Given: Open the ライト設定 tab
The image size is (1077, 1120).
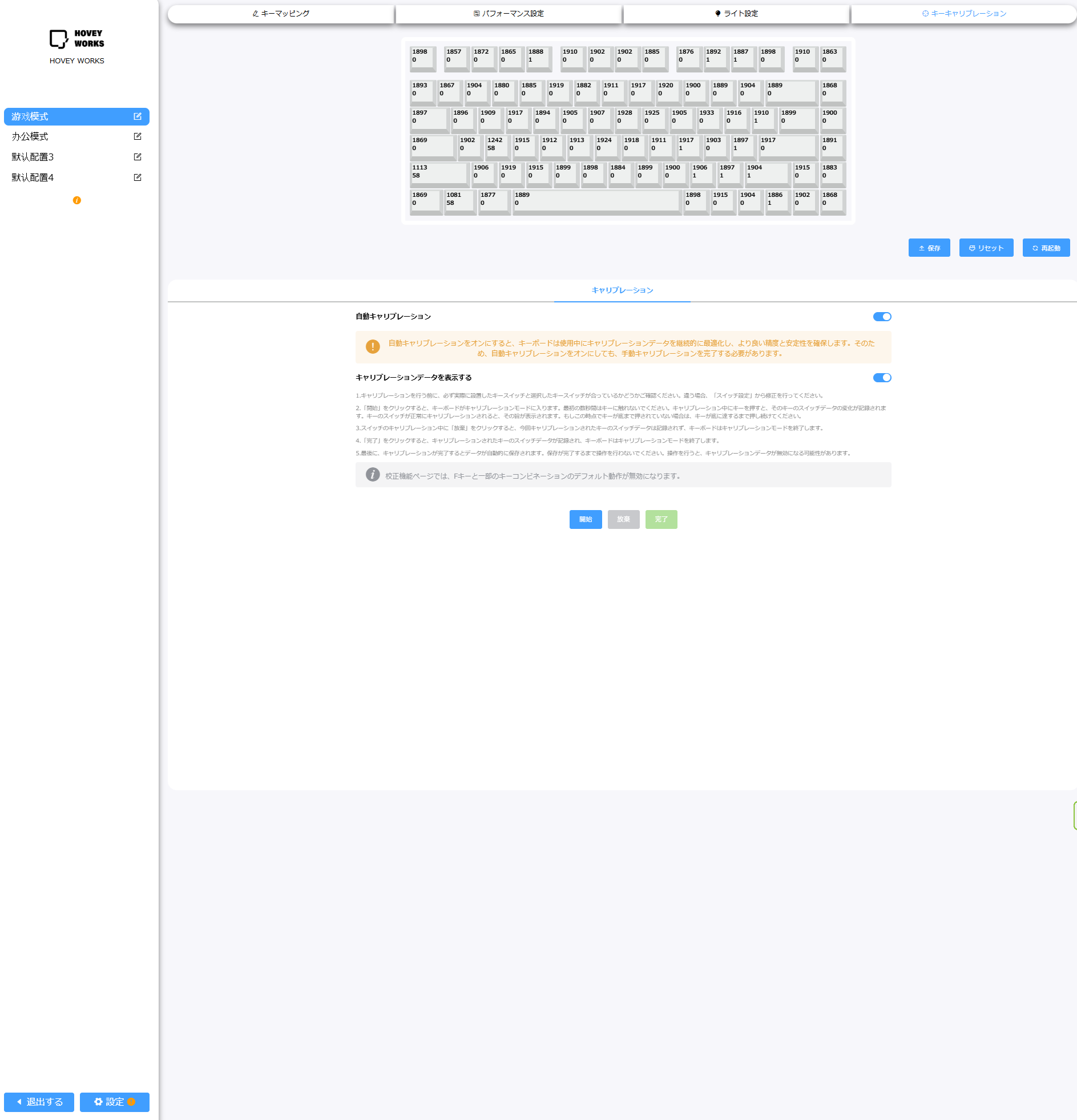Looking at the screenshot, I should pyautogui.click(x=736, y=14).
